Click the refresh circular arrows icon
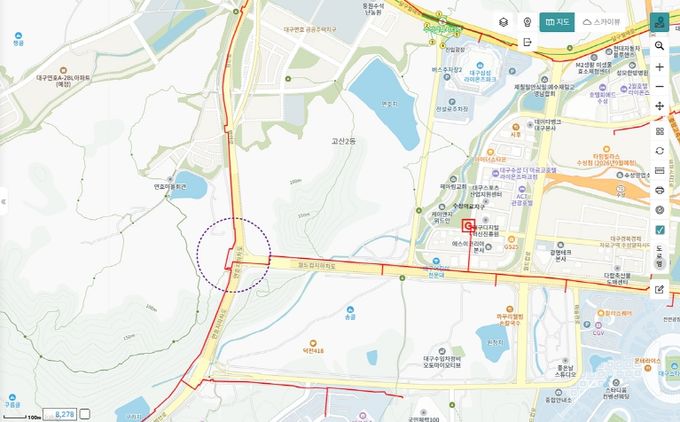680x422 pixels. [x=660, y=150]
